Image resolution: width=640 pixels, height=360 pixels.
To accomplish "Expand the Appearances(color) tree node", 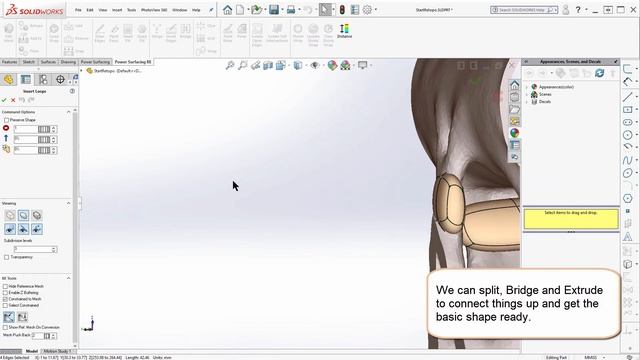I will (527, 87).
